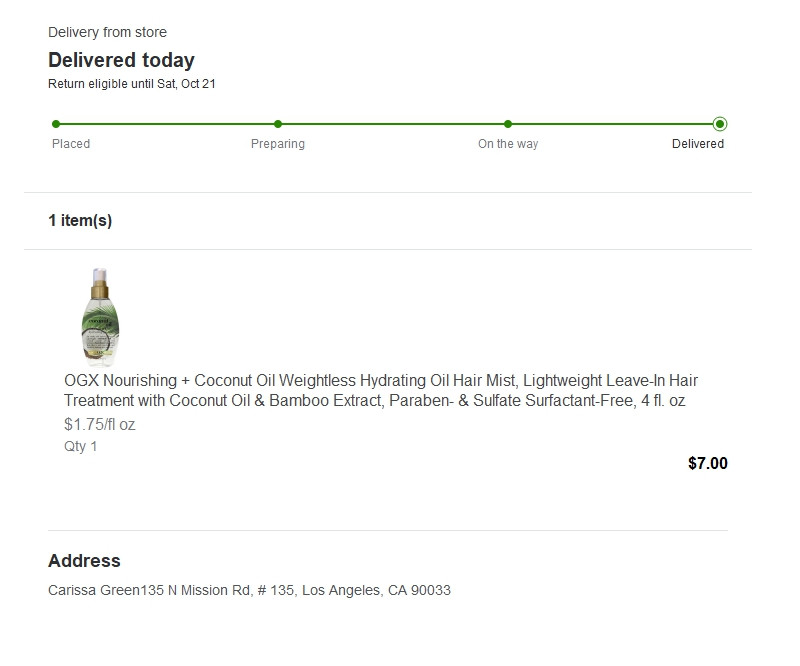Click the Preparing status label

[278, 144]
